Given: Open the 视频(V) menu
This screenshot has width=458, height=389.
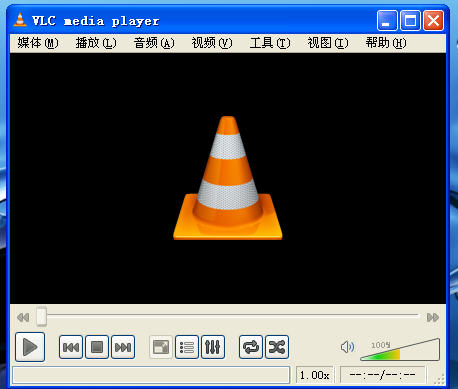Looking at the screenshot, I should (x=212, y=43).
